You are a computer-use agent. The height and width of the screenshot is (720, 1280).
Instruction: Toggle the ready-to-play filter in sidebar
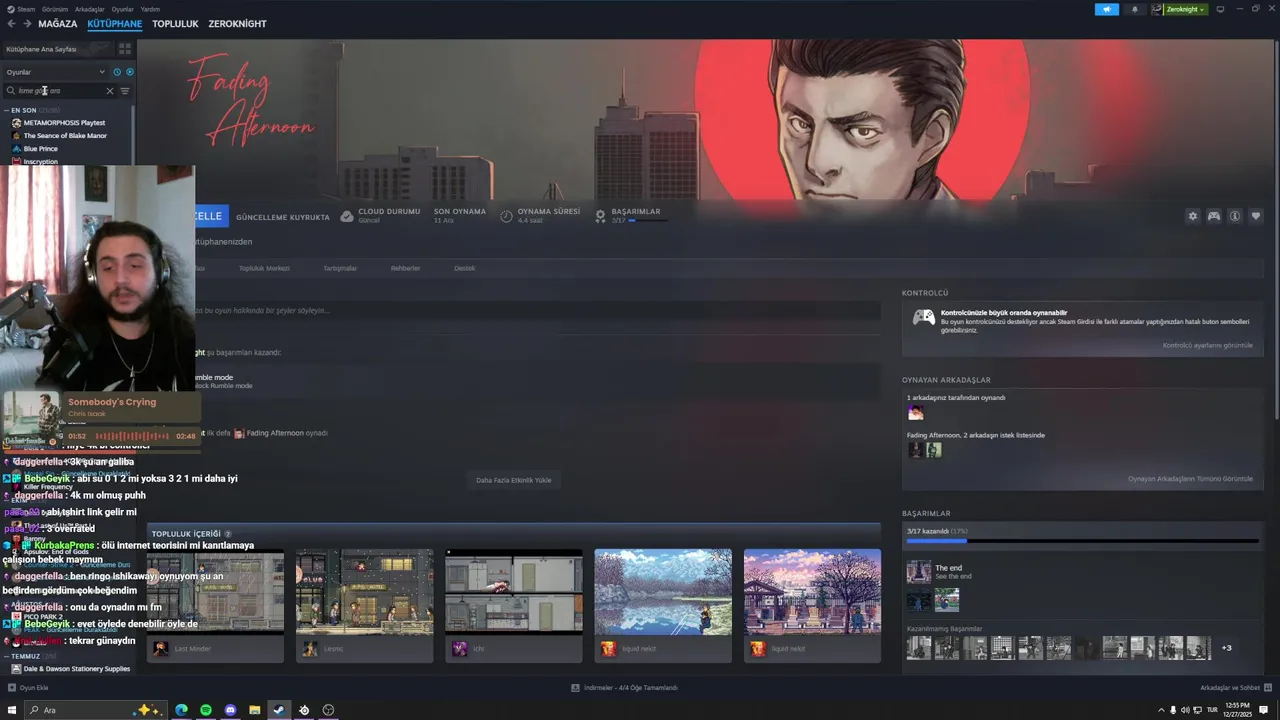coord(129,72)
